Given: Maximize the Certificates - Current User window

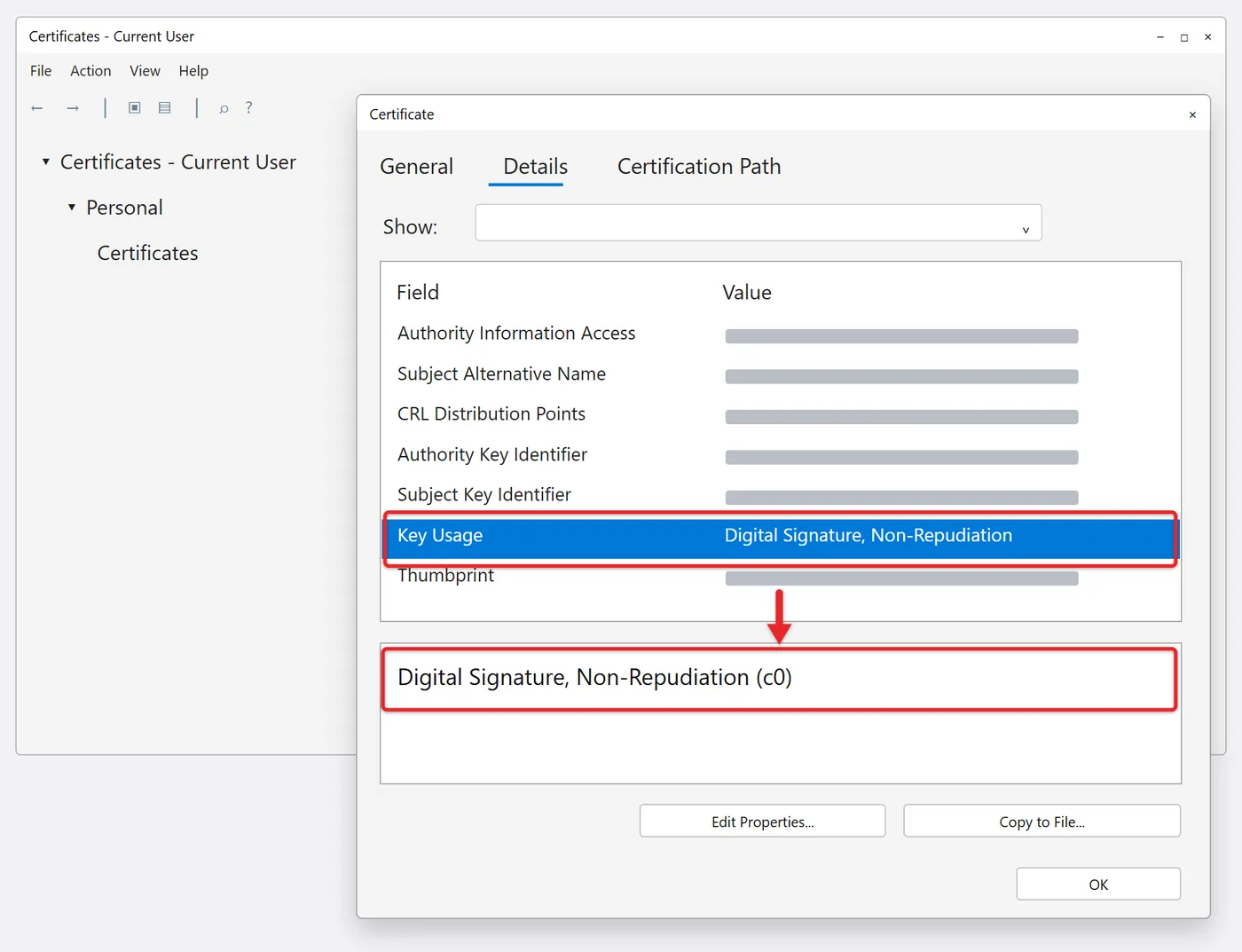Looking at the screenshot, I should tap(1184, 37).
